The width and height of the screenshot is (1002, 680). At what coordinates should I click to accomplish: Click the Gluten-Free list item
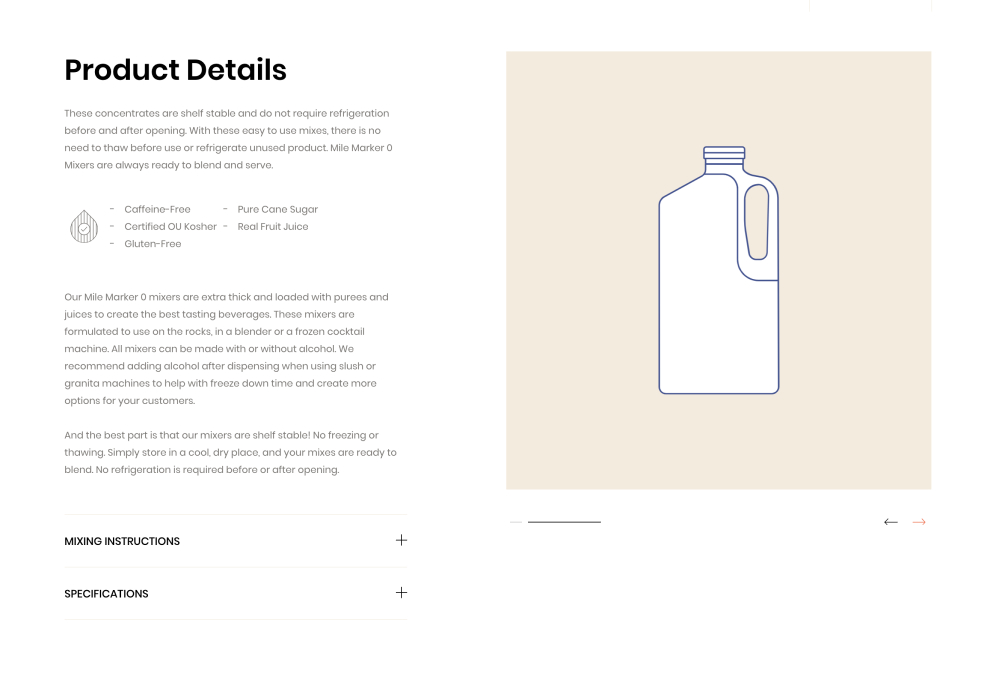pos(153,243)
